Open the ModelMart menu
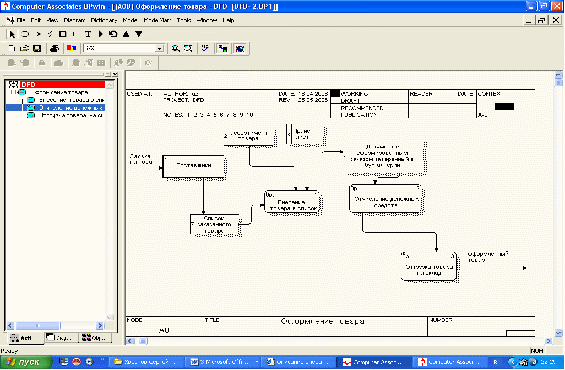 pyautogui.click(x=157, y=20)
